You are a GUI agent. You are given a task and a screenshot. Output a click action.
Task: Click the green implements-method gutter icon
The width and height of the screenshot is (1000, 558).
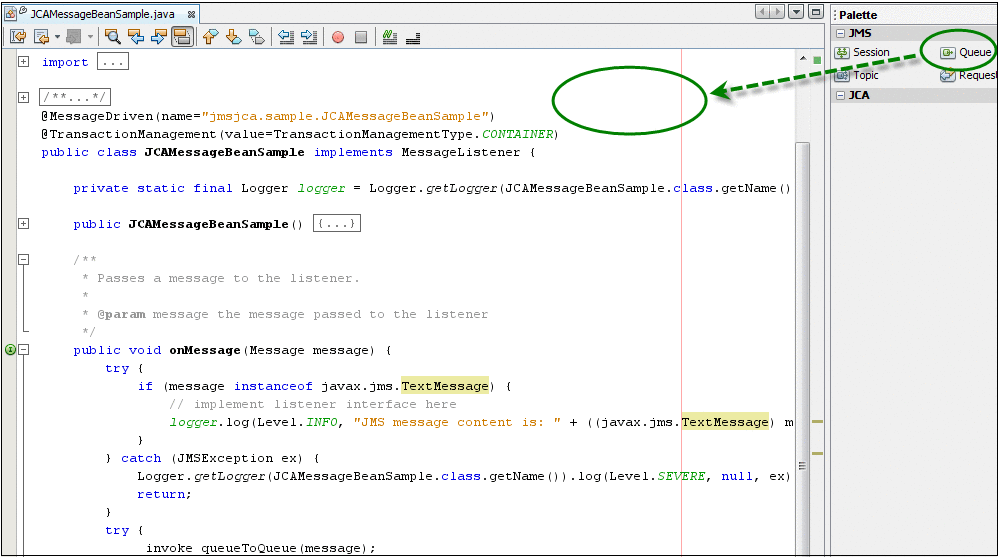tap(10, 349)
